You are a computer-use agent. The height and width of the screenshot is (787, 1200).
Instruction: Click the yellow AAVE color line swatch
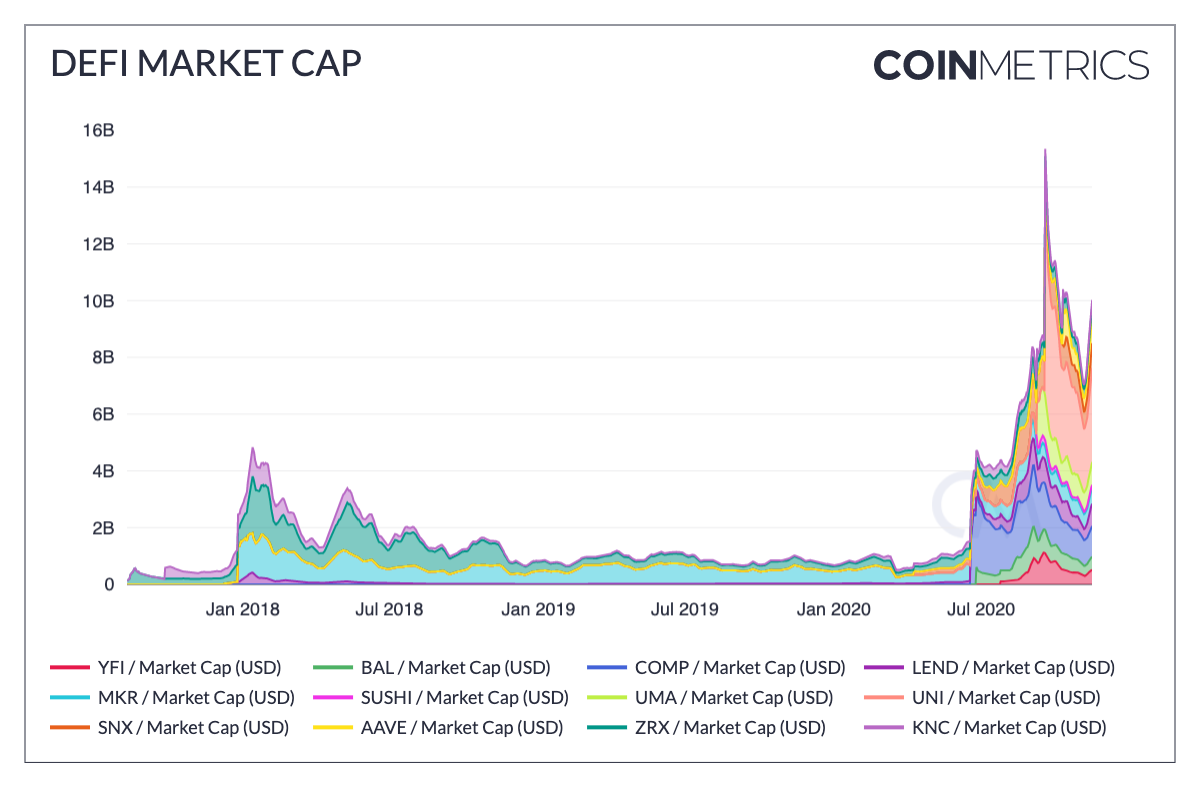(331, 727)
